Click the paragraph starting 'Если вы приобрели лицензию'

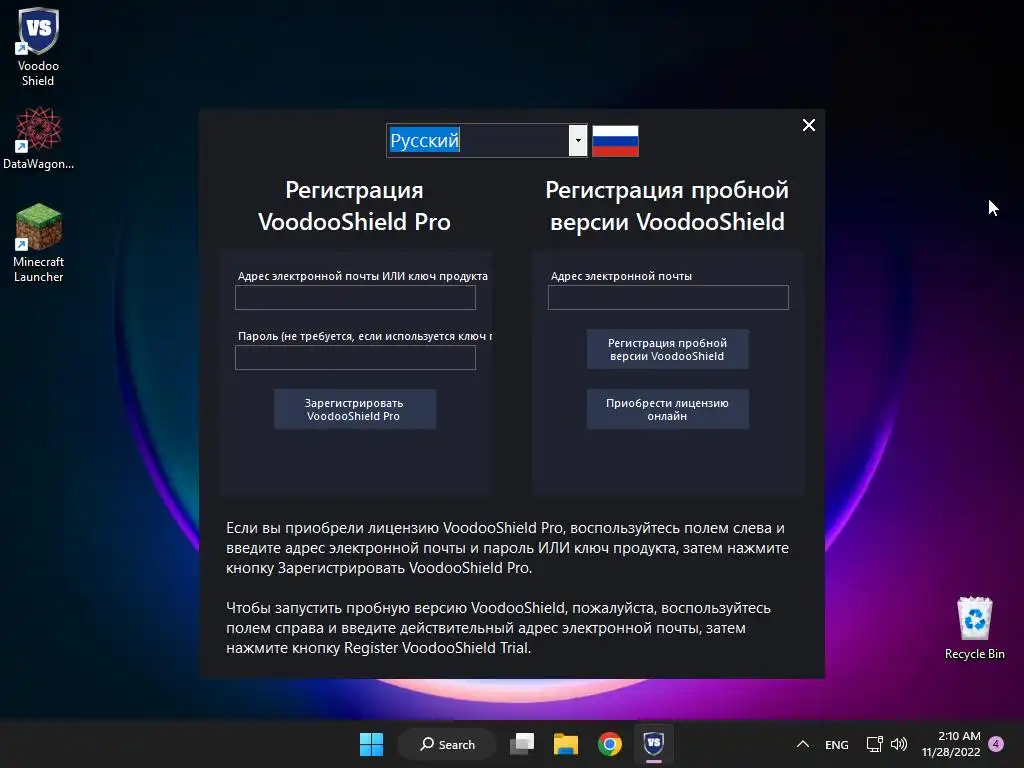[x=507, y=548]
